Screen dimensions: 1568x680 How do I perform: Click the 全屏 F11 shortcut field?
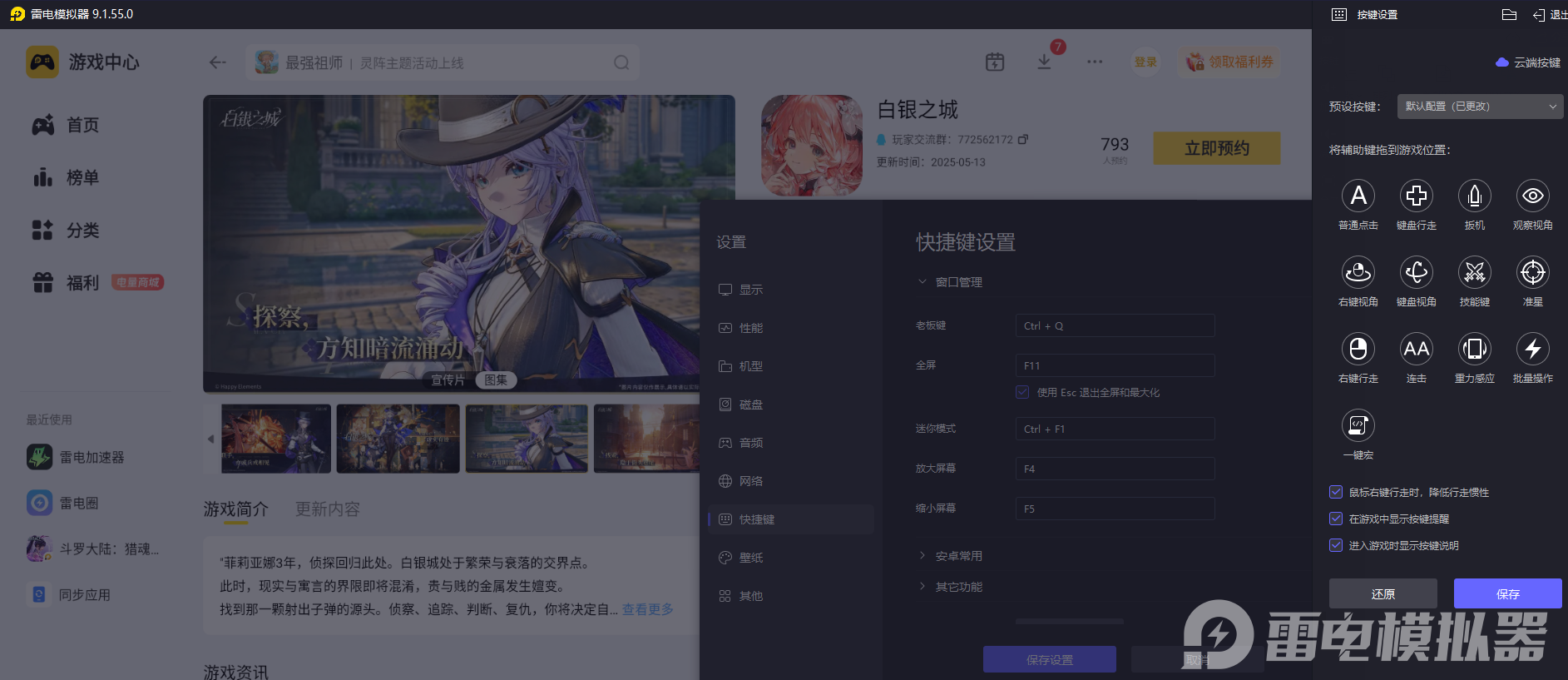pyautogui.click(x=1115, y=365)
